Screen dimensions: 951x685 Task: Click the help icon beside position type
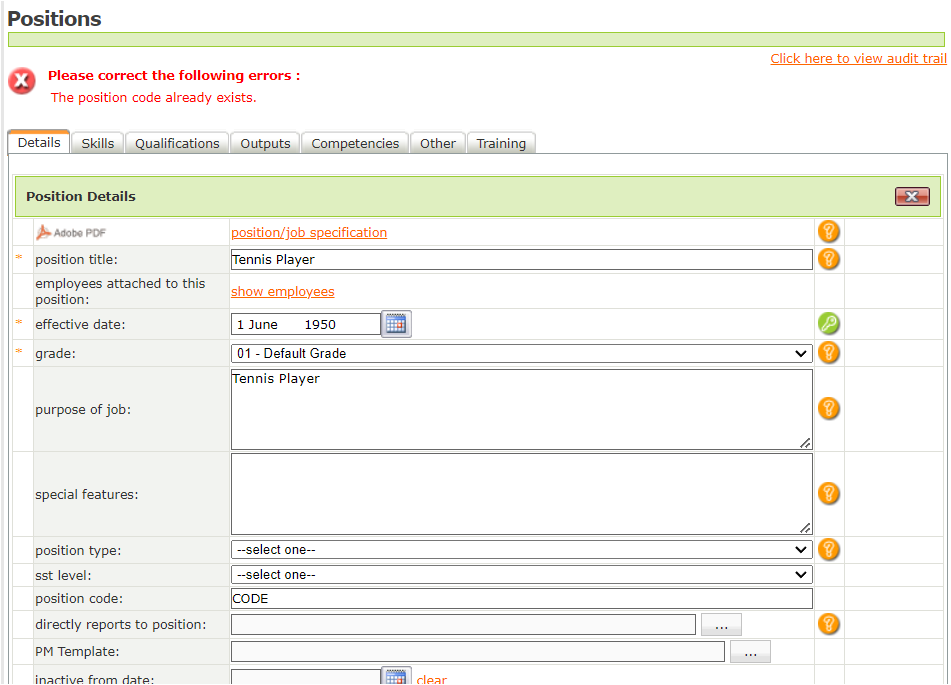pyautogui.click(x=828, y=549)
